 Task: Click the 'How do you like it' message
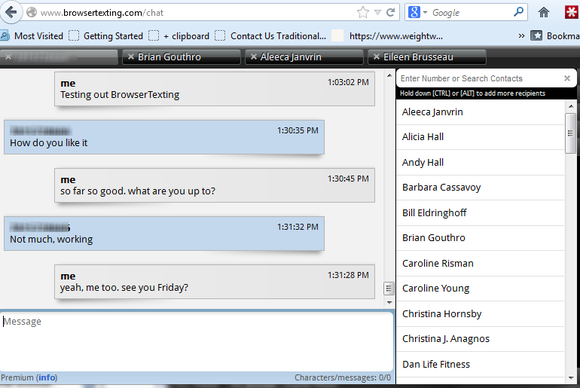click(164, 137)
